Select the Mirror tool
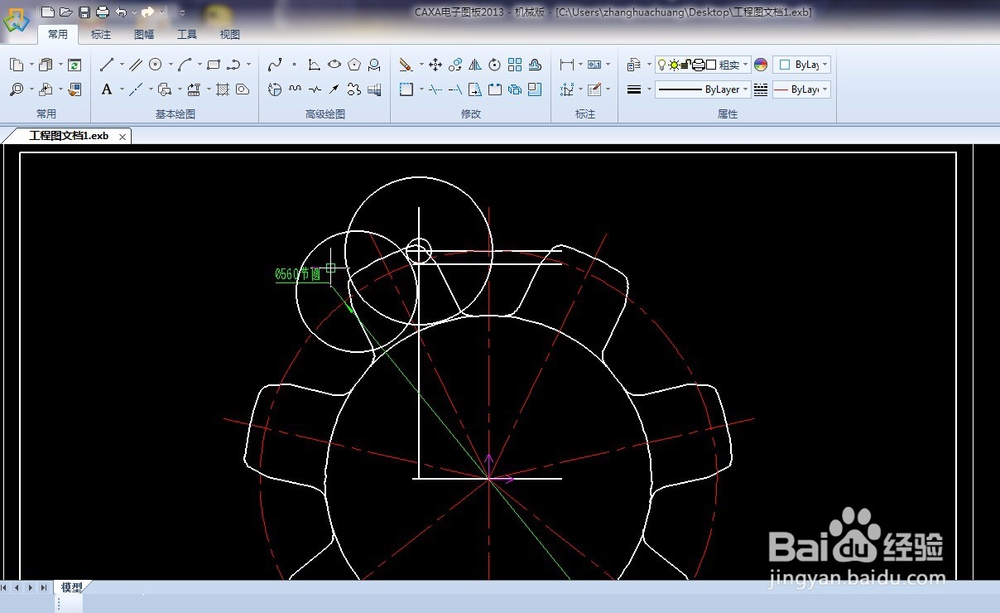1000x613 pixels. 474,64
